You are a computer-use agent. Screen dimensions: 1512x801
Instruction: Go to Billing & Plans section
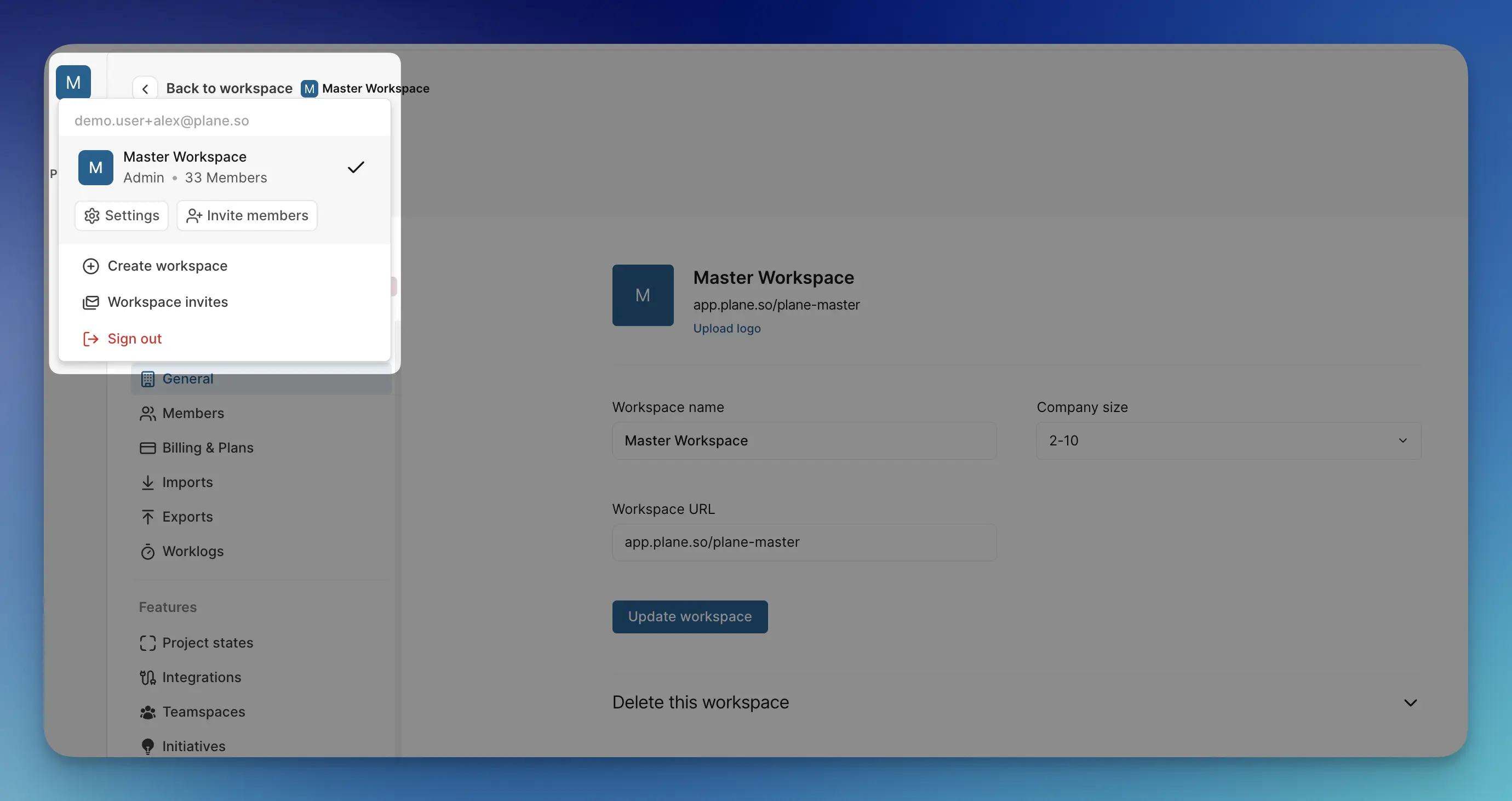[207, 448]
